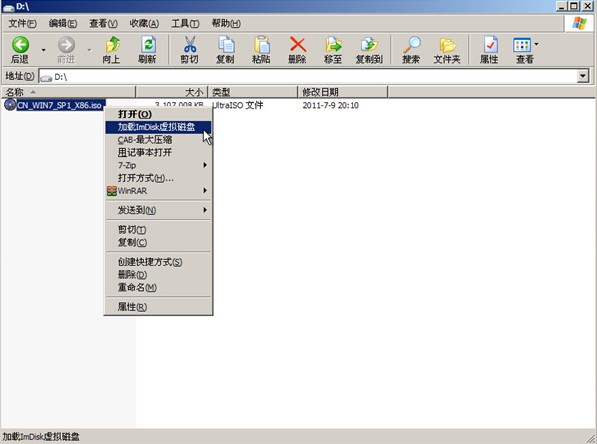Open the Forward button history dropdown arrow
Image resolution: width=597 pixels, height=444 pixels.
(x=89, y=50)
